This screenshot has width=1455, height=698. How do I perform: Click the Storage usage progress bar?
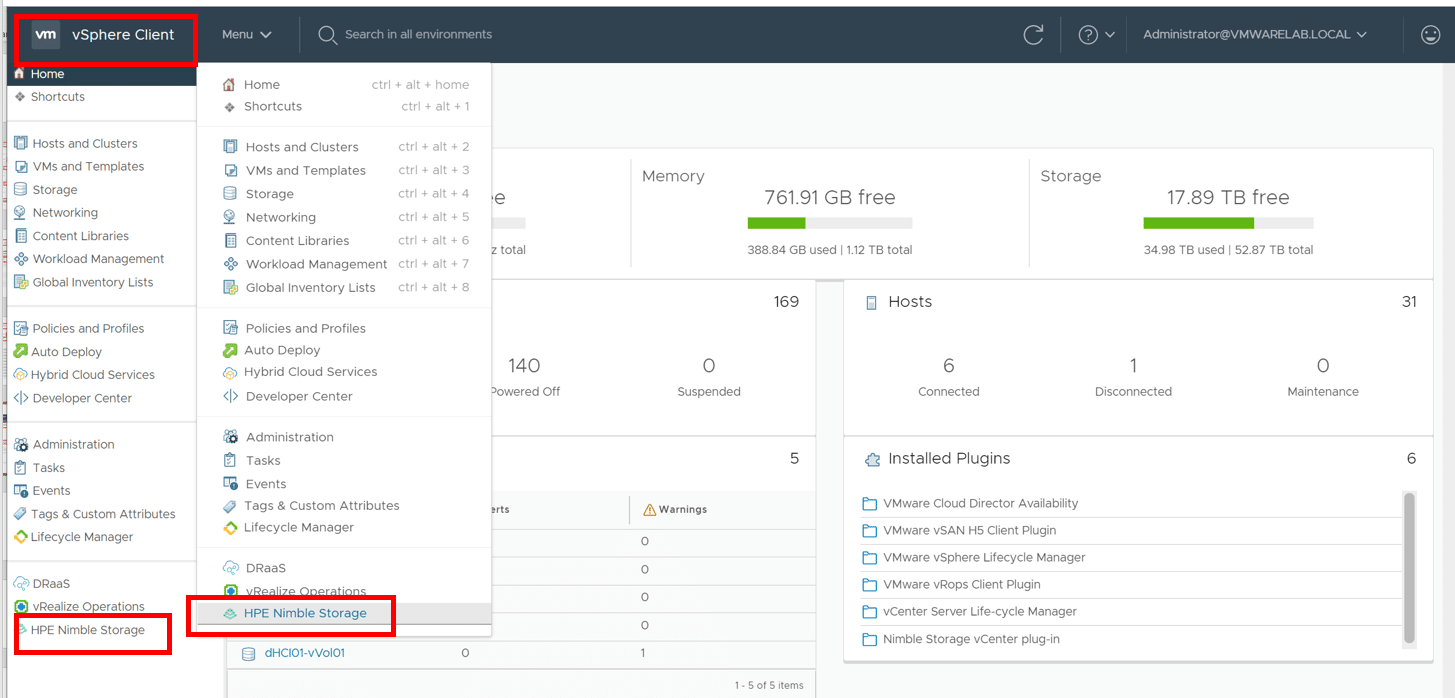(1228, 223)
